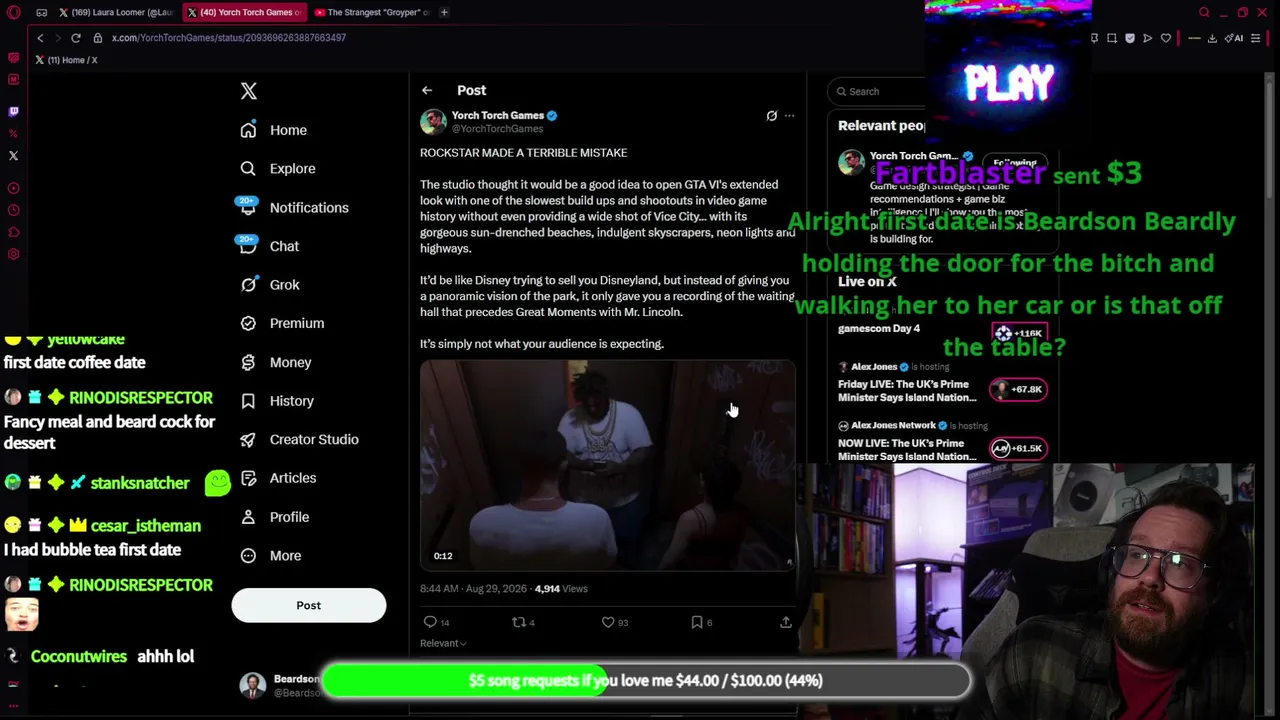Click the Creator Studio icon
Screen dimensions: 1280x720
[x=249, y=439]
